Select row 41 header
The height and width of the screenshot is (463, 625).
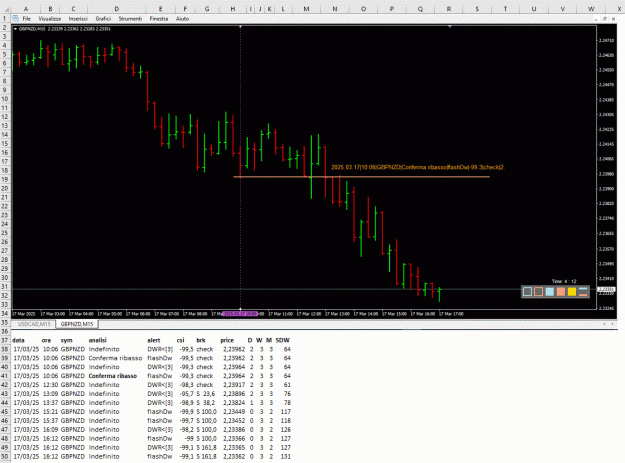click(5, 376)
